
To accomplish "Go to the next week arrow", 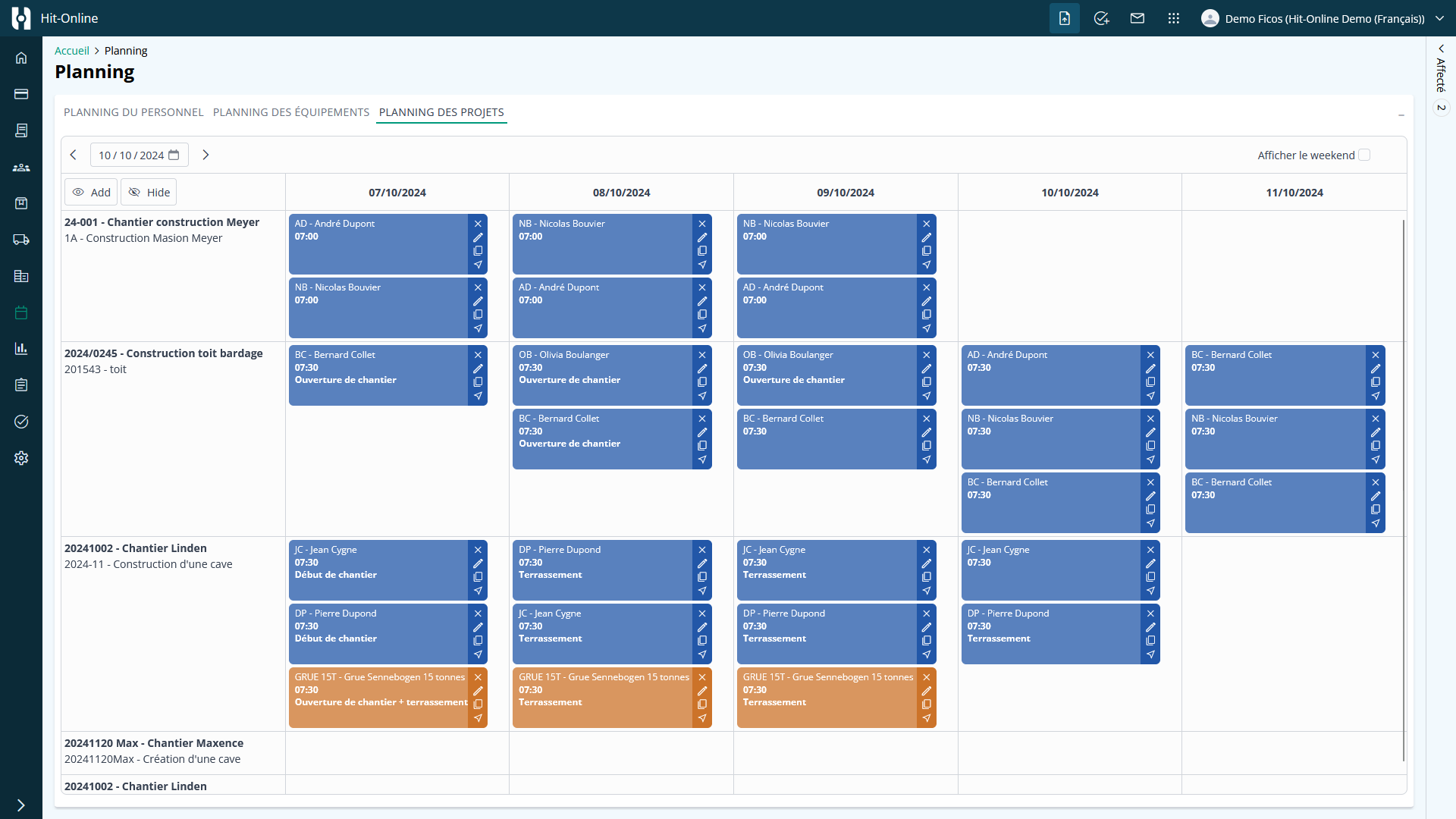I will pyautogui.click(x=206, y=155).
